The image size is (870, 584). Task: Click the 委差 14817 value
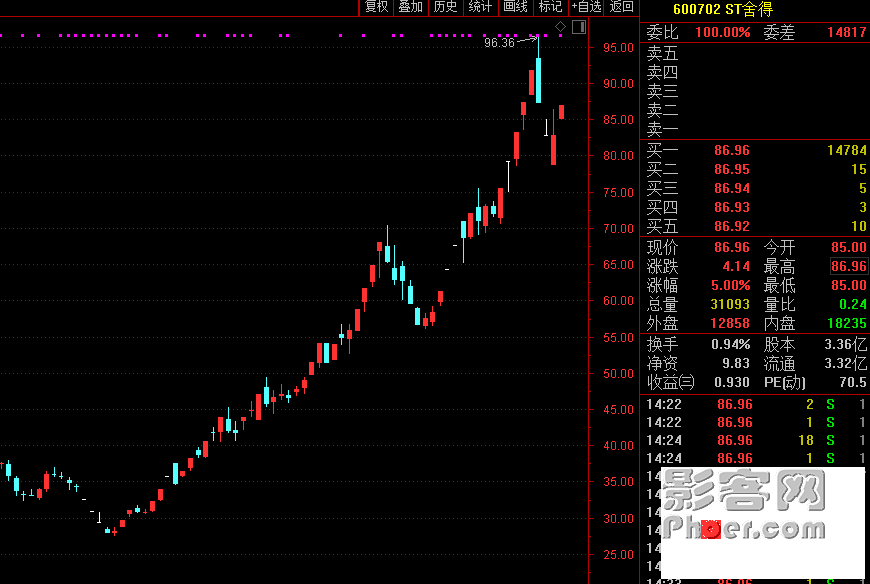pos(847,32)
